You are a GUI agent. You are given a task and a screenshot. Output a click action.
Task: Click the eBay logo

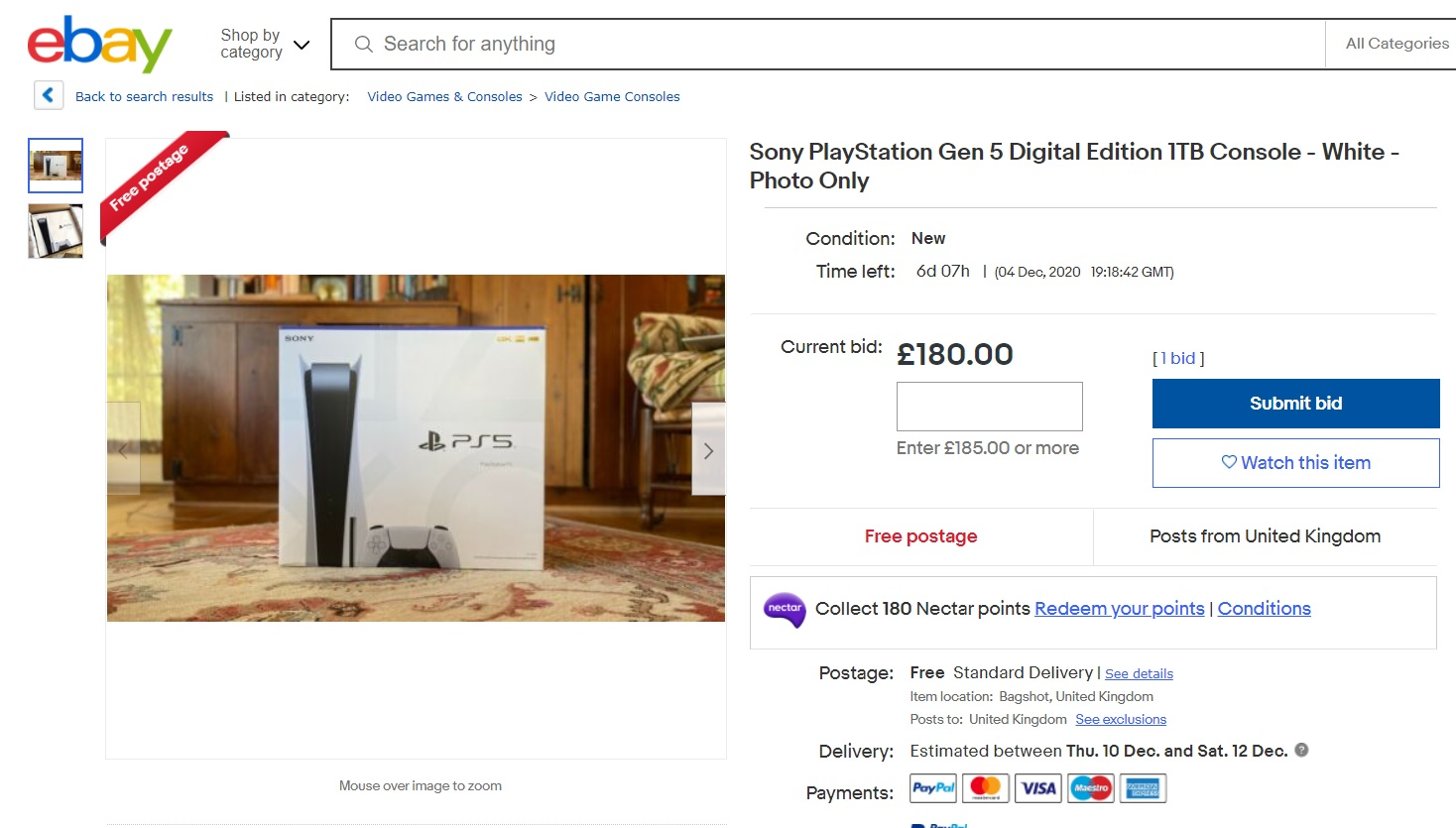point(99,44)
